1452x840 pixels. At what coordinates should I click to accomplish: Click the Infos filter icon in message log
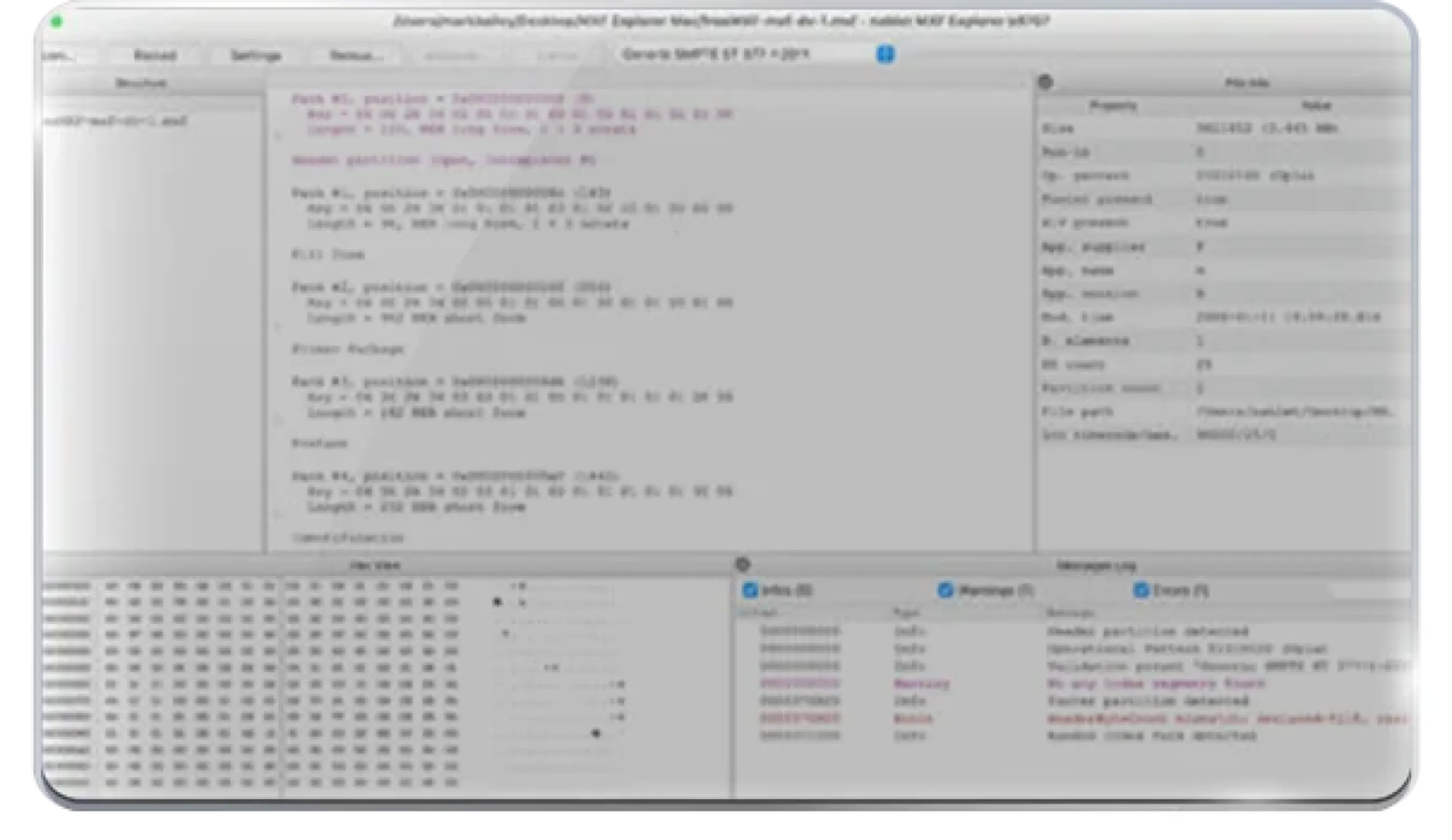coord(751,591)
